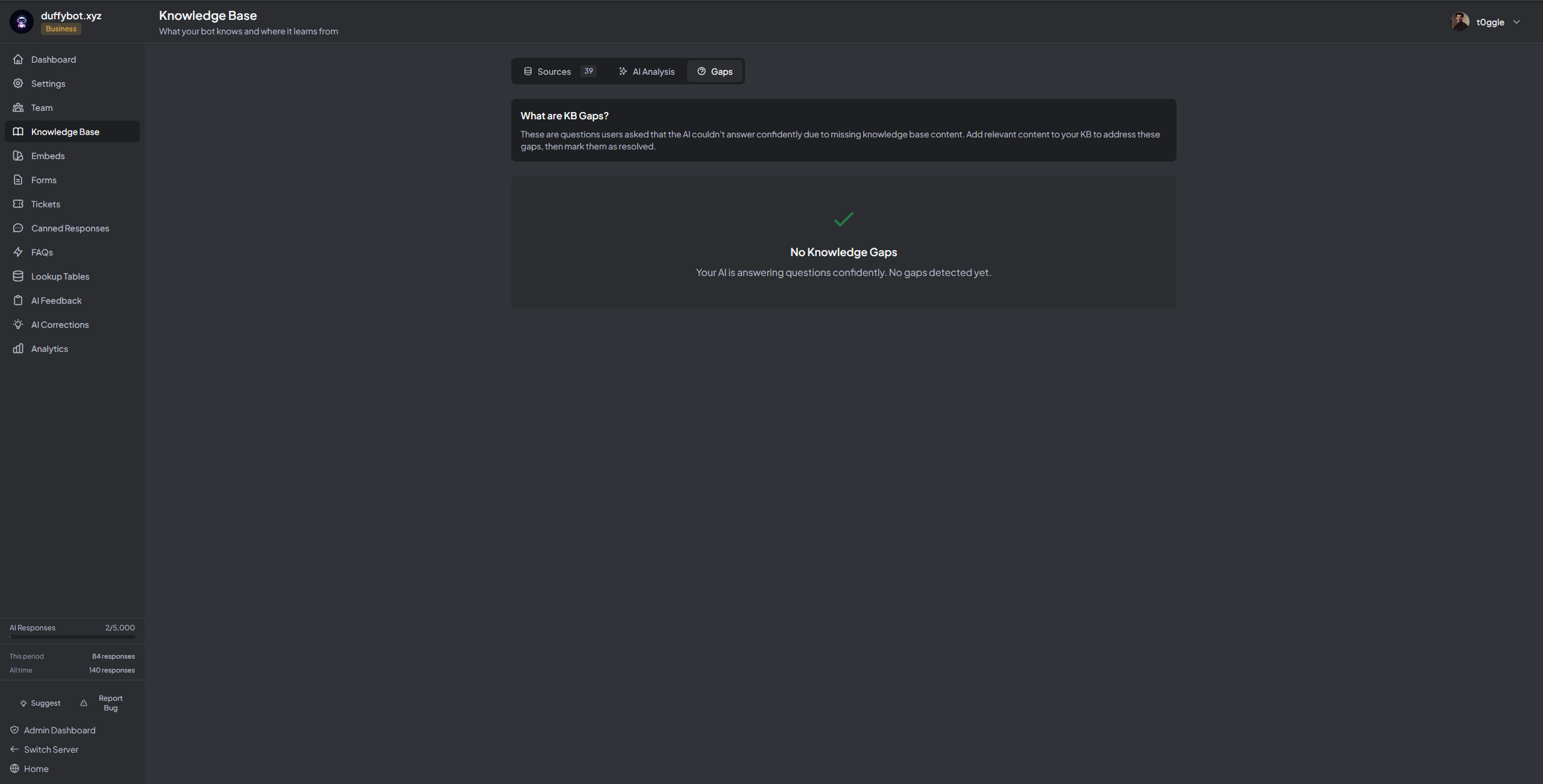Open the t0ggle profile avatar menu
The height and width of the screenshot is (784, 1543).
coord(1460,22)
